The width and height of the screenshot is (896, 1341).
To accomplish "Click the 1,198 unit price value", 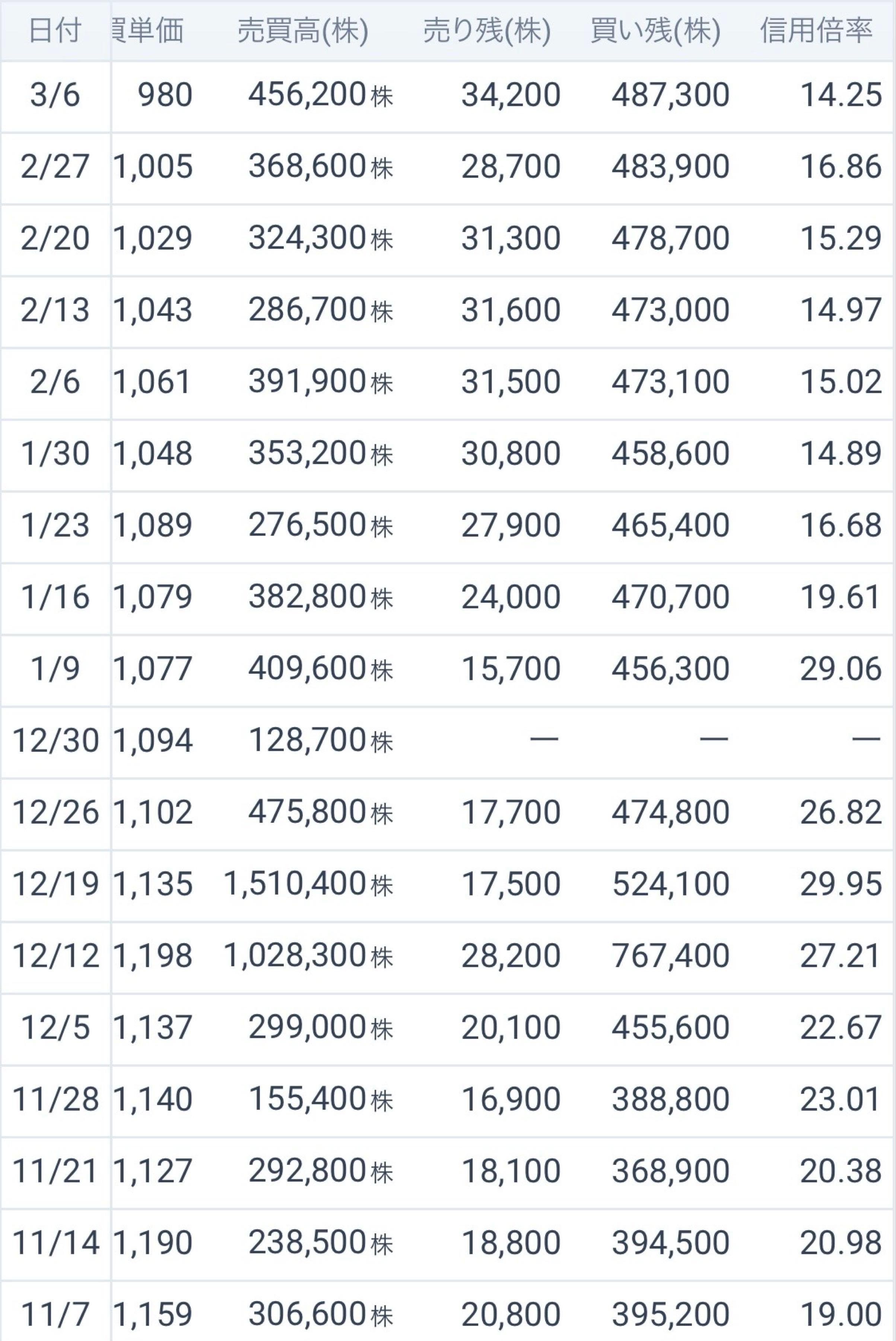I will coord(153,956).
